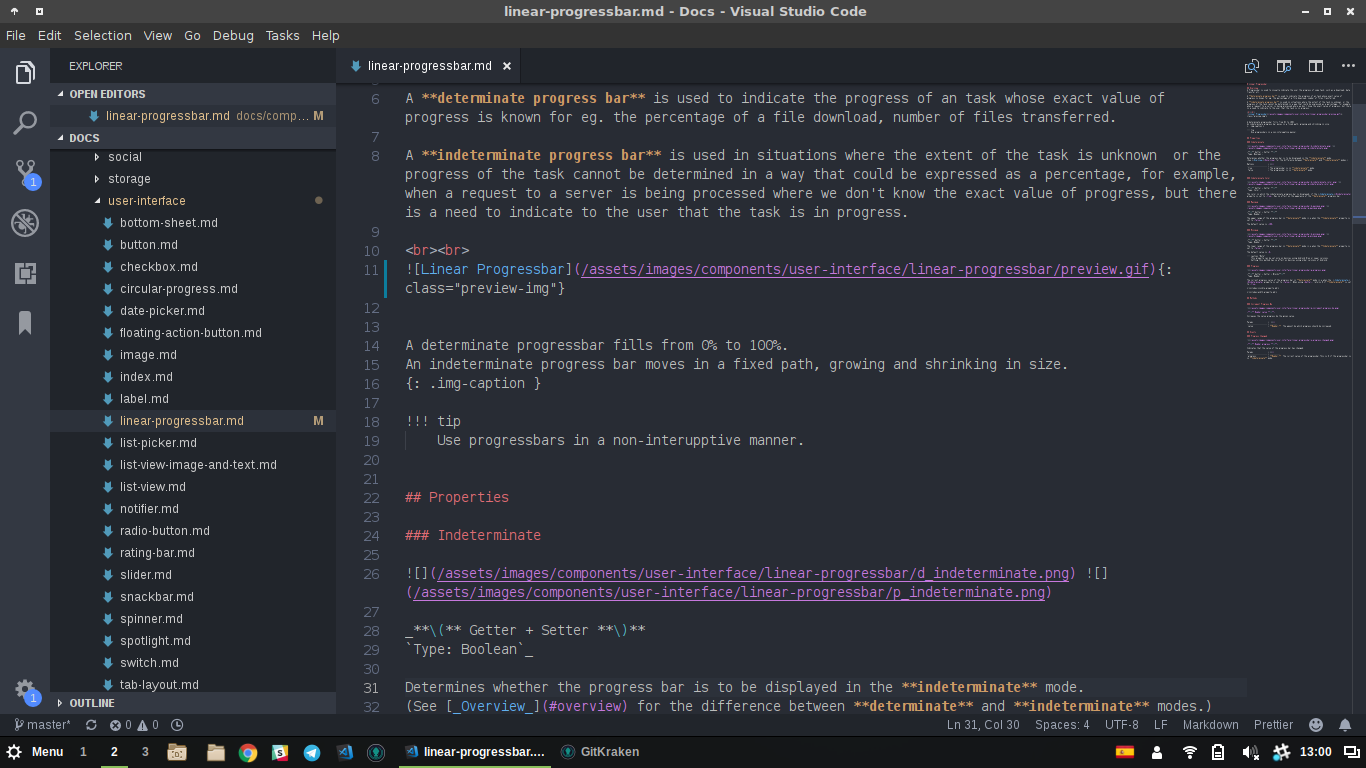
Task: Split the editor into two panes
Action: tap(1315, 65)
